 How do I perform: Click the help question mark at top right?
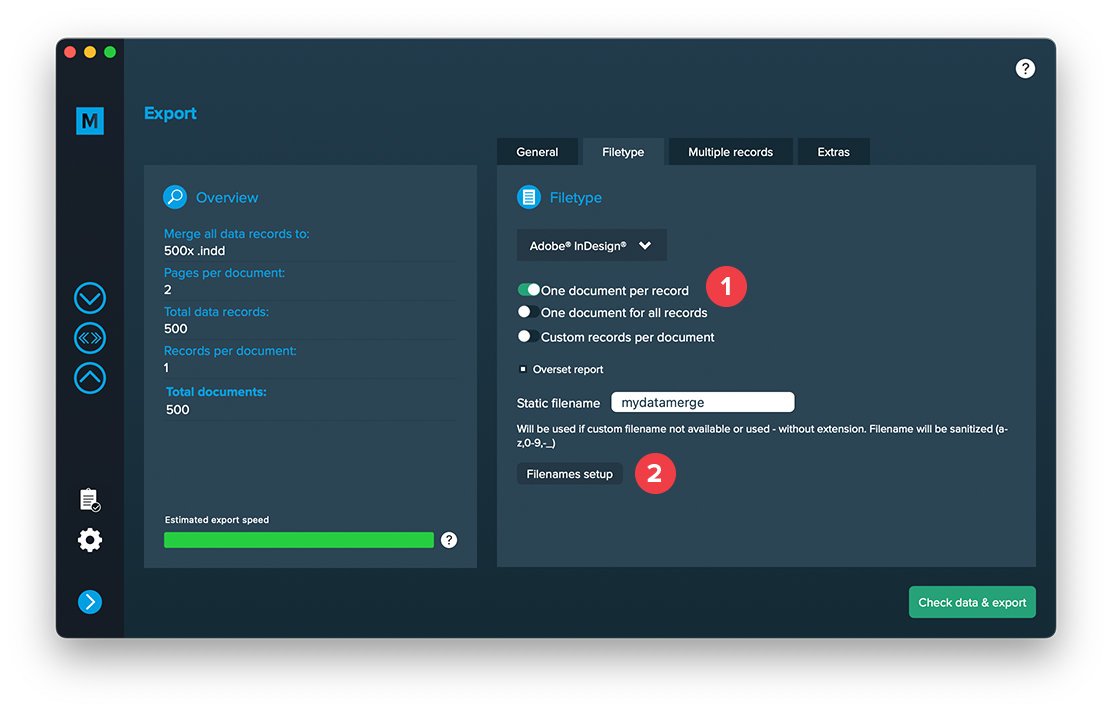(1025, 68)
